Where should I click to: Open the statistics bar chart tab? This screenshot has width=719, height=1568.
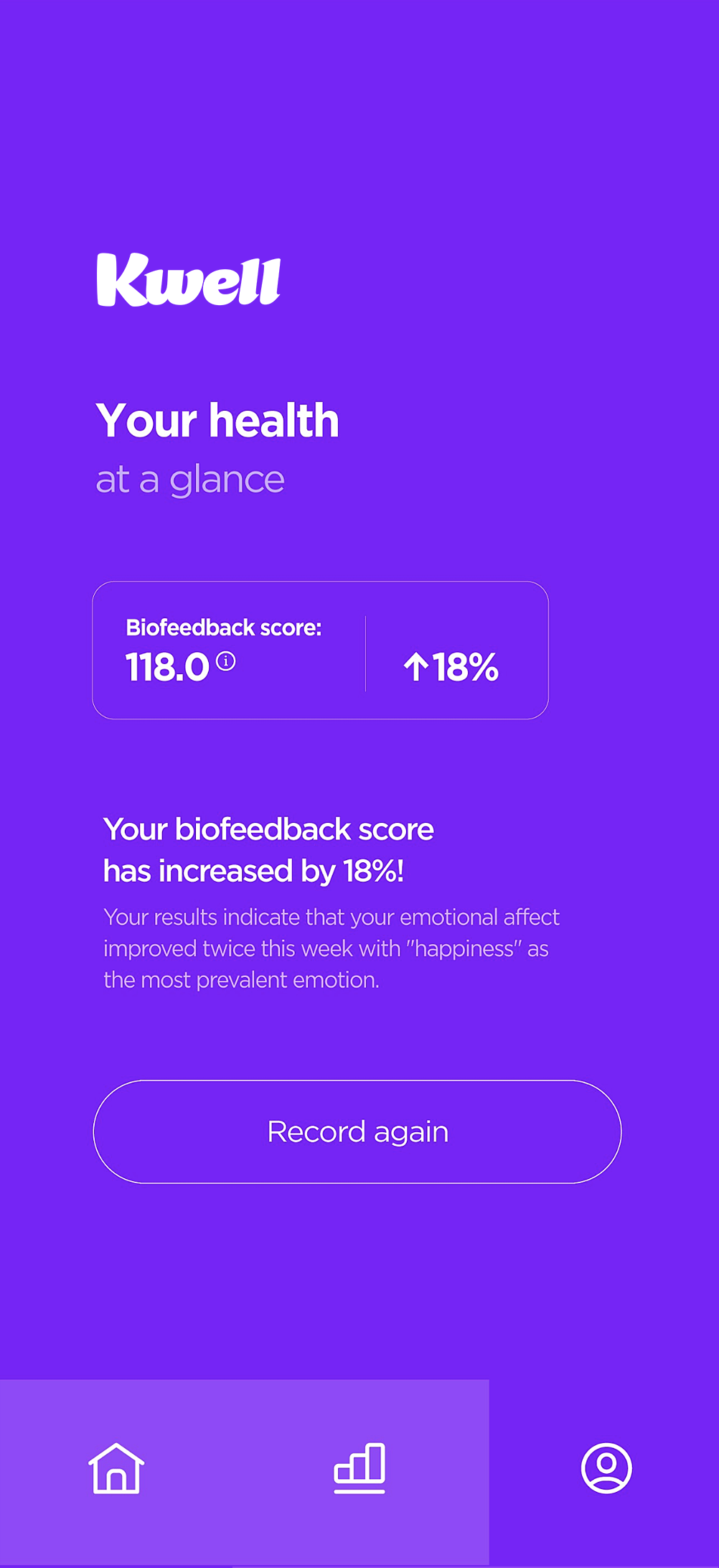pyautogui.click(x=359, y=1468)
